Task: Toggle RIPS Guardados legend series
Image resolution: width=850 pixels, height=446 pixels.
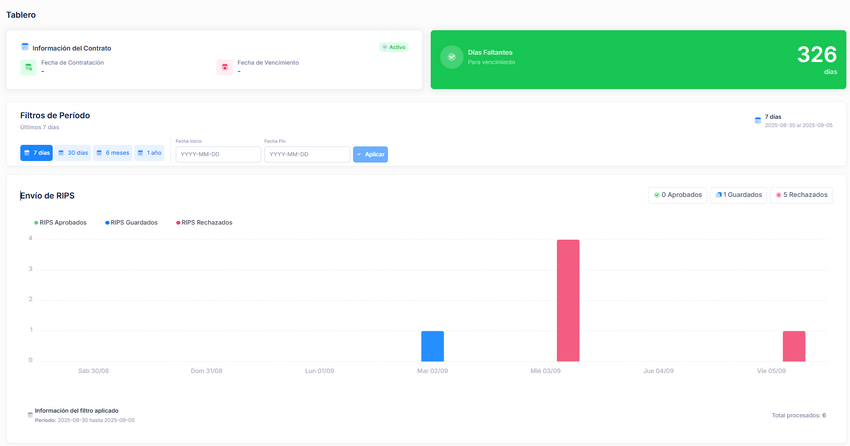Action: click(131, 222)
